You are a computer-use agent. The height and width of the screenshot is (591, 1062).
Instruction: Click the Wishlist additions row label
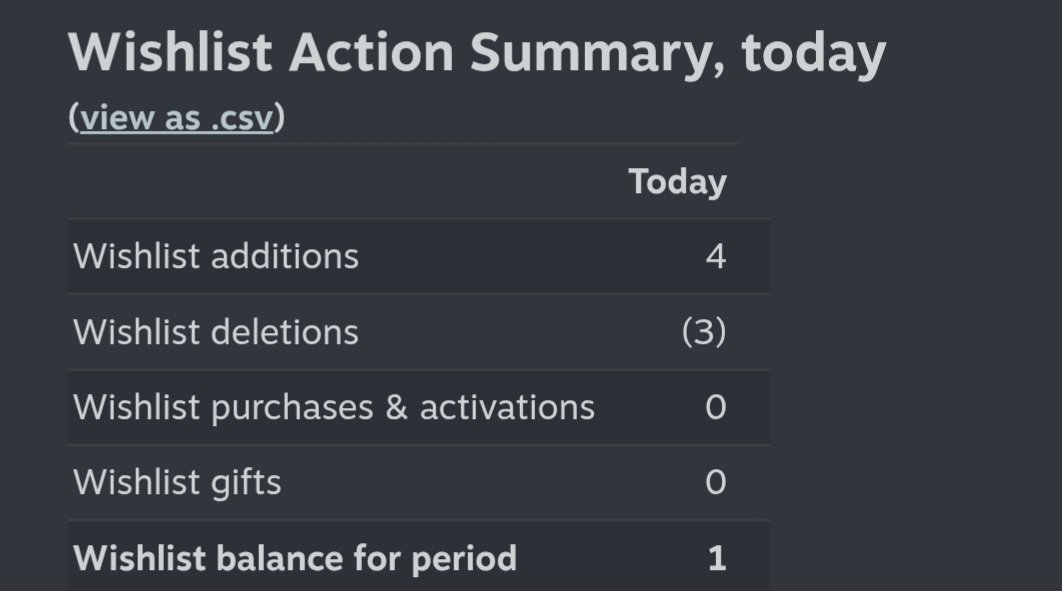pyautogui.click(x=215, y=257)
